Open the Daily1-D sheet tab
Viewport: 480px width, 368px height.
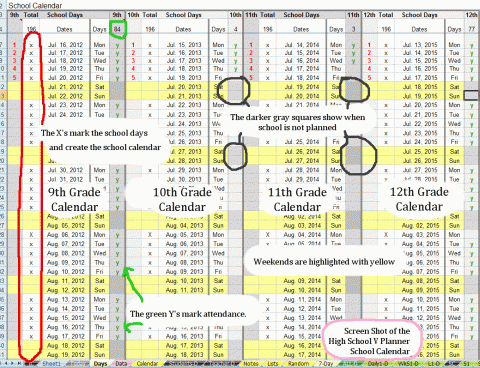click(x=378, y=364)
